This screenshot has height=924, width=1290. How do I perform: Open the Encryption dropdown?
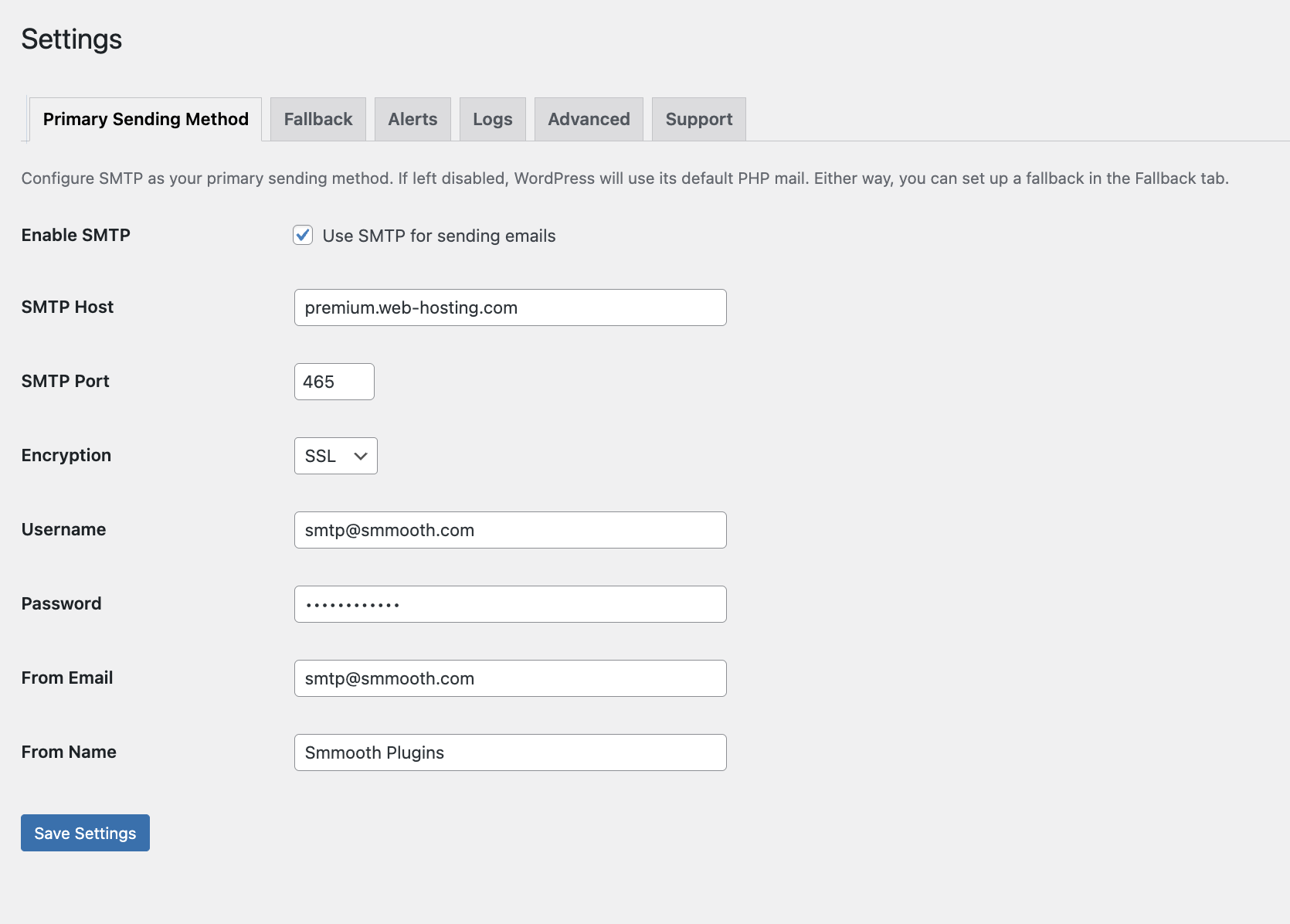(335, 456)
